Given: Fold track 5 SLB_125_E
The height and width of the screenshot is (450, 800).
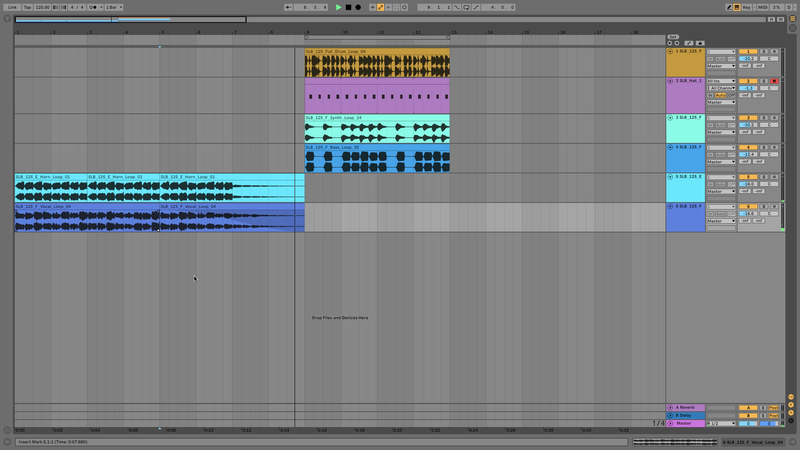Looking at the screenshot, I should pos(670,177).
